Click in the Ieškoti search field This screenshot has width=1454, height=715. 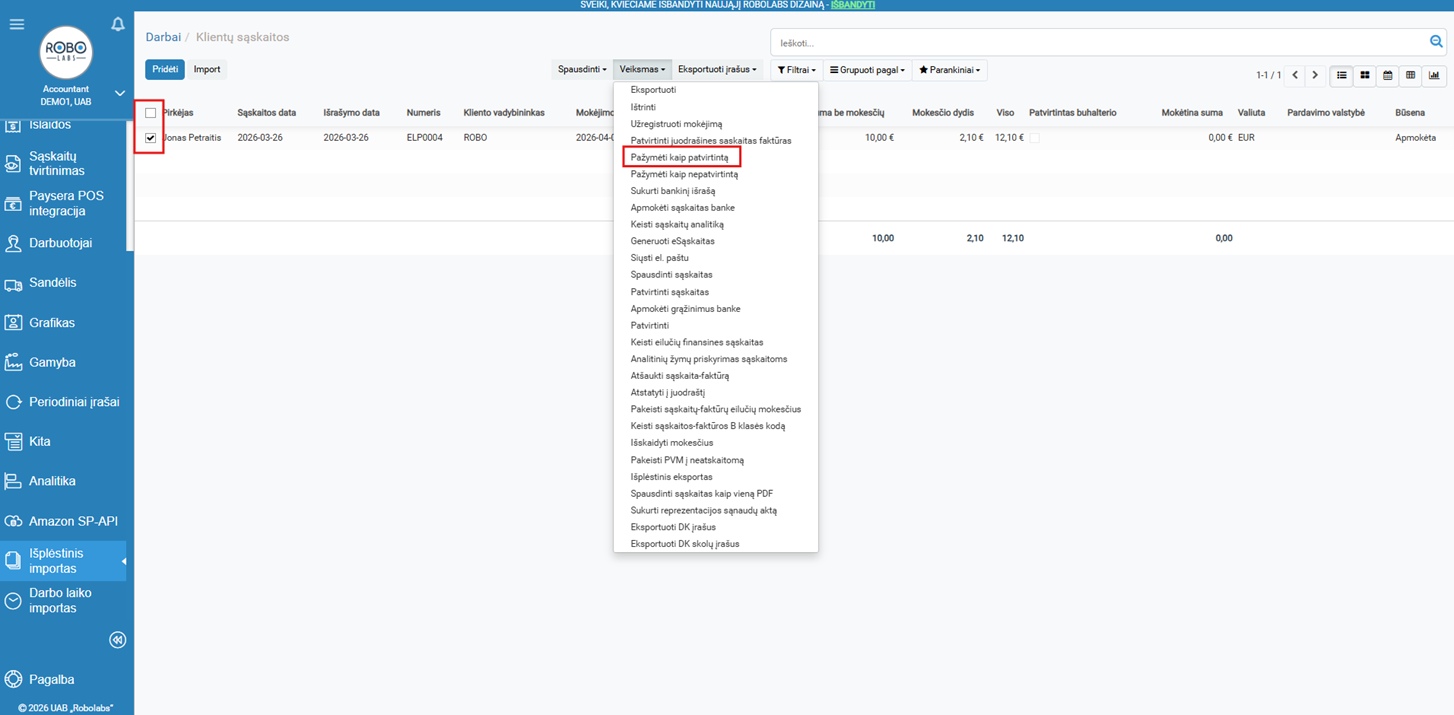(x=1100, y=43)
